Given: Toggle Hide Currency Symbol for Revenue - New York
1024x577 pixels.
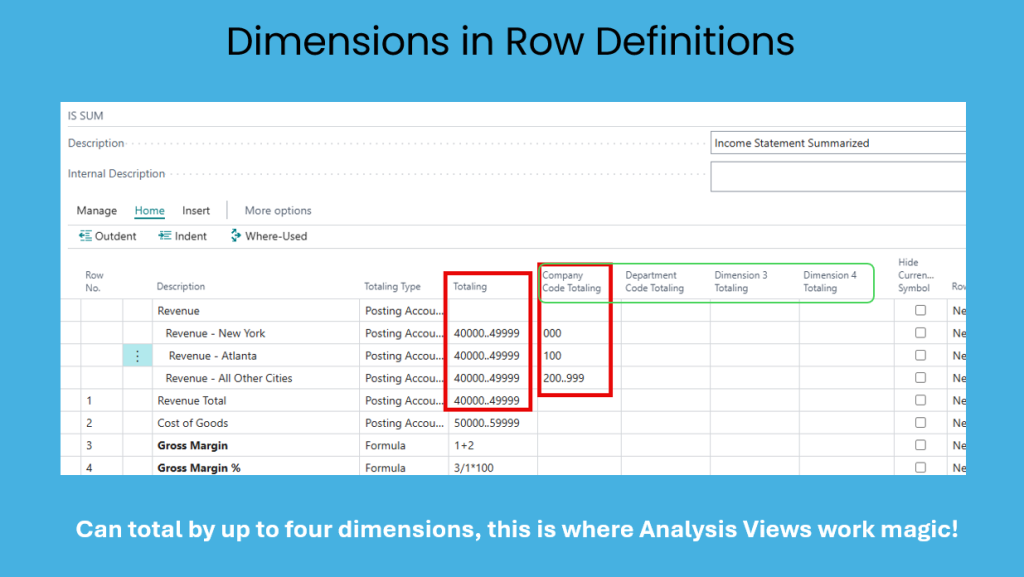Looking at the screenshot, I should (920, 333).
